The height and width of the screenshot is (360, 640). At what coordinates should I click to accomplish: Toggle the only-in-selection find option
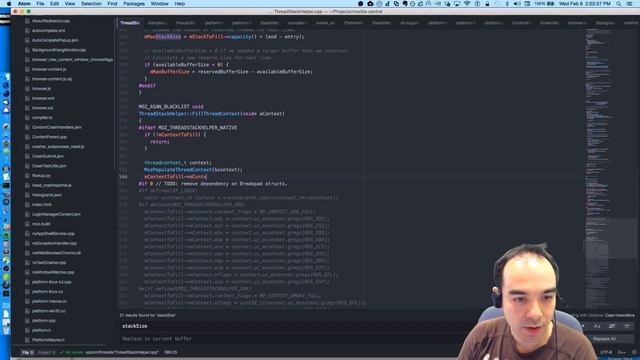612,326
